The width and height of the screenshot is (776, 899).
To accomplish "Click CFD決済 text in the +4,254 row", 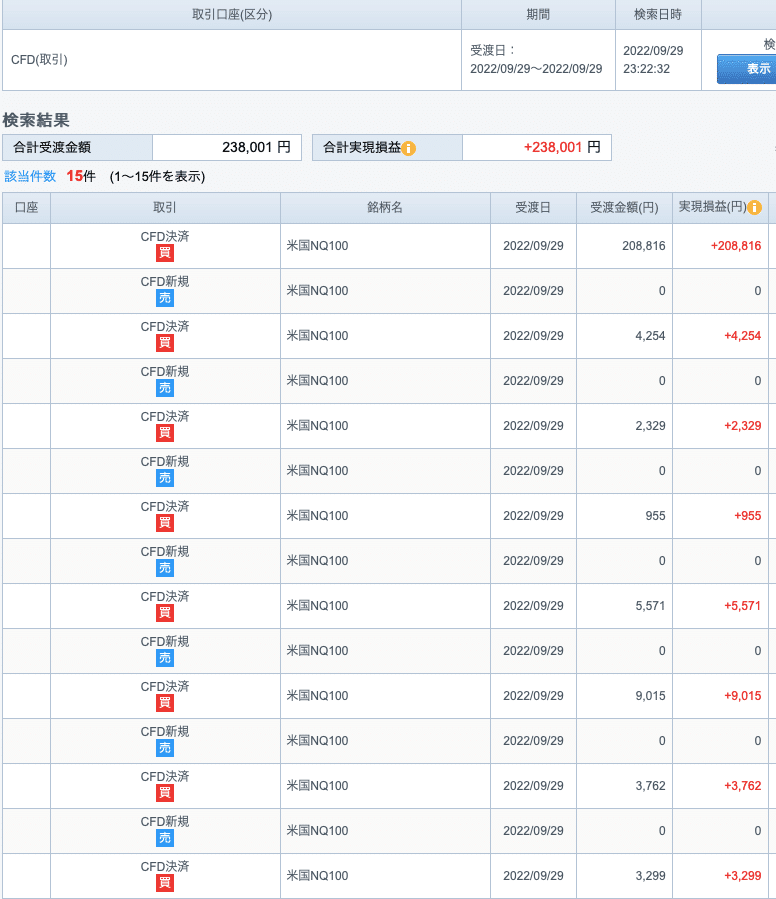I will (x=165, y=327).
